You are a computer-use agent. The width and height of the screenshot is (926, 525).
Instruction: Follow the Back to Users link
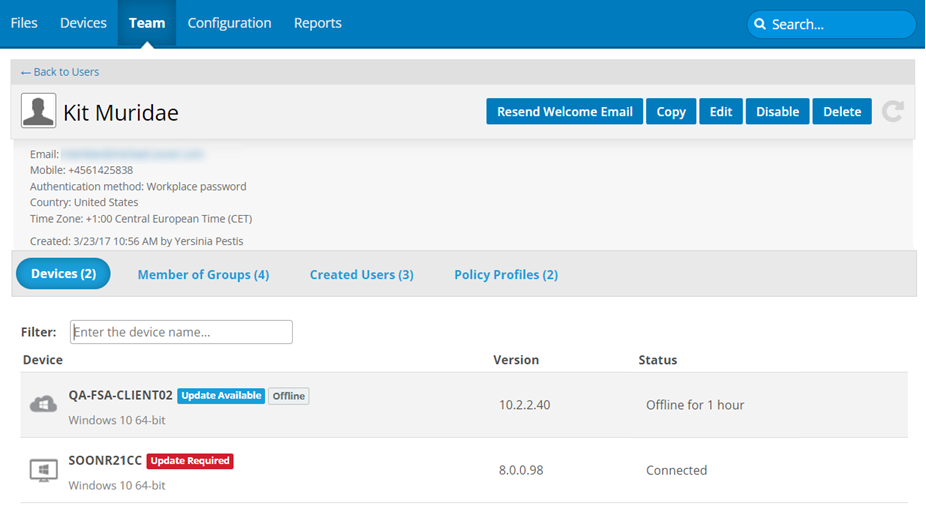[x=60, y=72]
